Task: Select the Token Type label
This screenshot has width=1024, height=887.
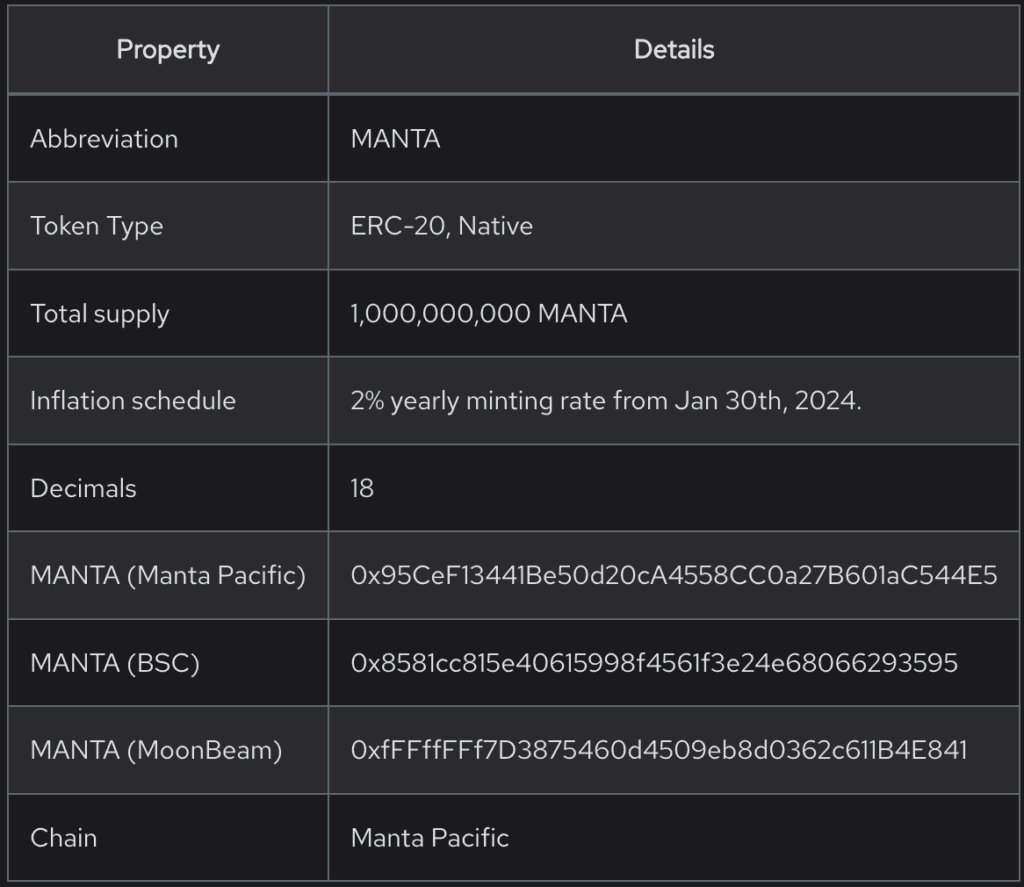Action: (x=97, y=226)
